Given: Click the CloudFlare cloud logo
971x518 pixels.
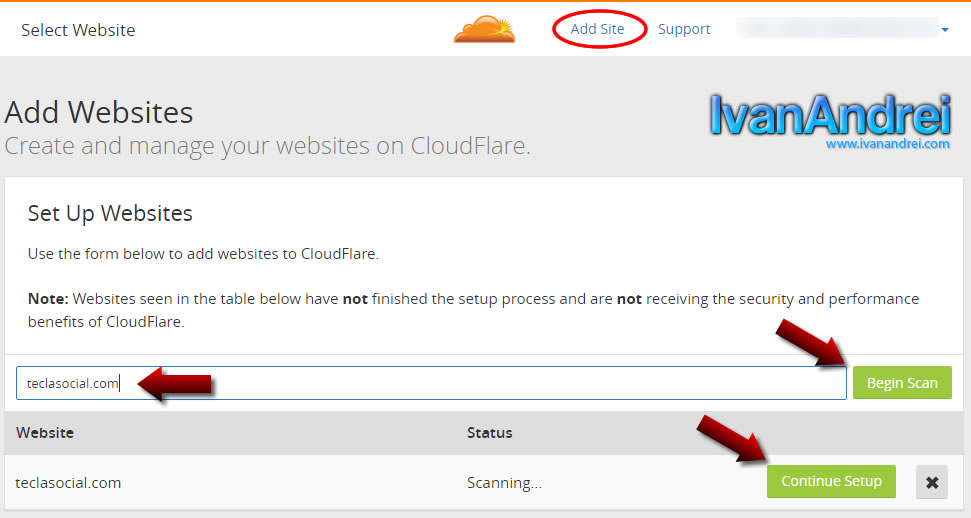Looking at the screenshot, I should 484,29.
